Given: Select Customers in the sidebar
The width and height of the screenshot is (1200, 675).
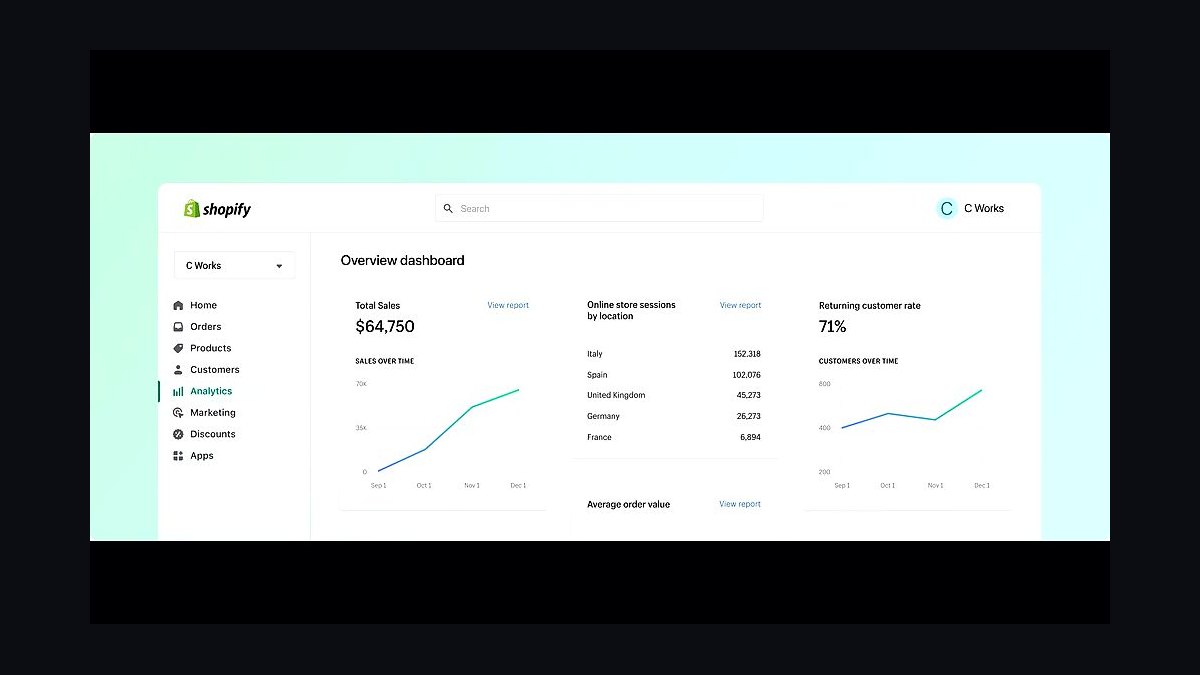Looking at the screenshot, I should 215,370.
